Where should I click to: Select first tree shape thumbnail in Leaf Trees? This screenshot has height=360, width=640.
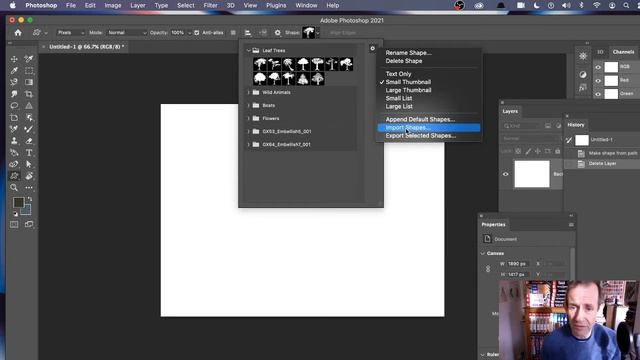[260, 64]
